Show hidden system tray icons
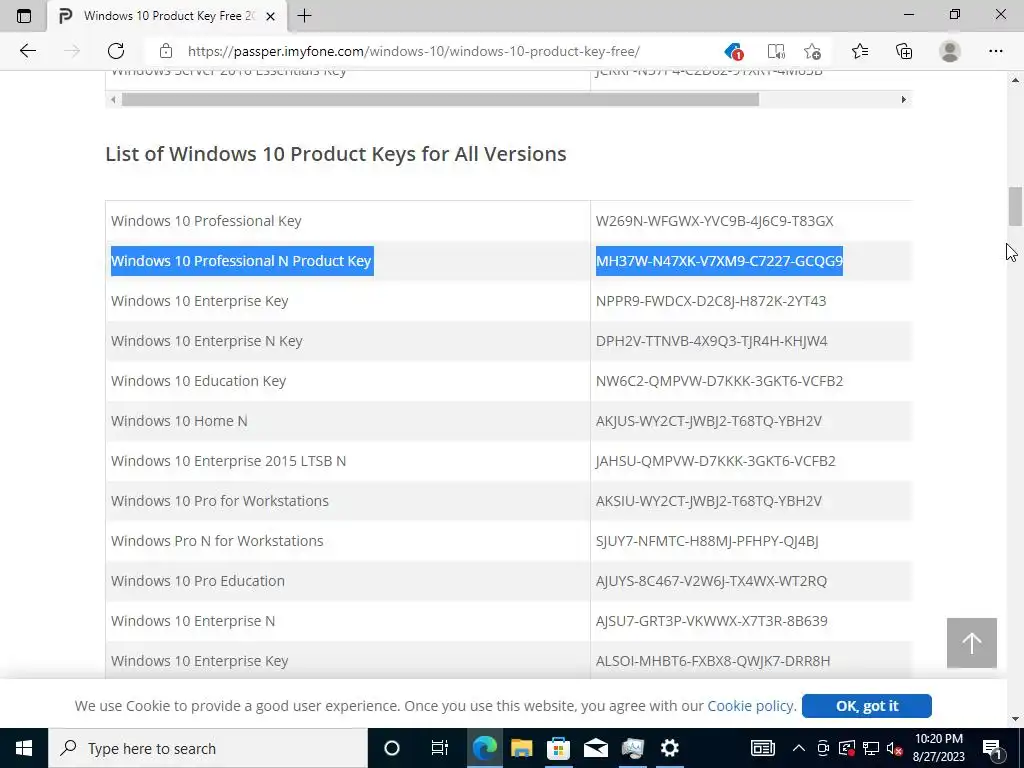 coord(798,748)
